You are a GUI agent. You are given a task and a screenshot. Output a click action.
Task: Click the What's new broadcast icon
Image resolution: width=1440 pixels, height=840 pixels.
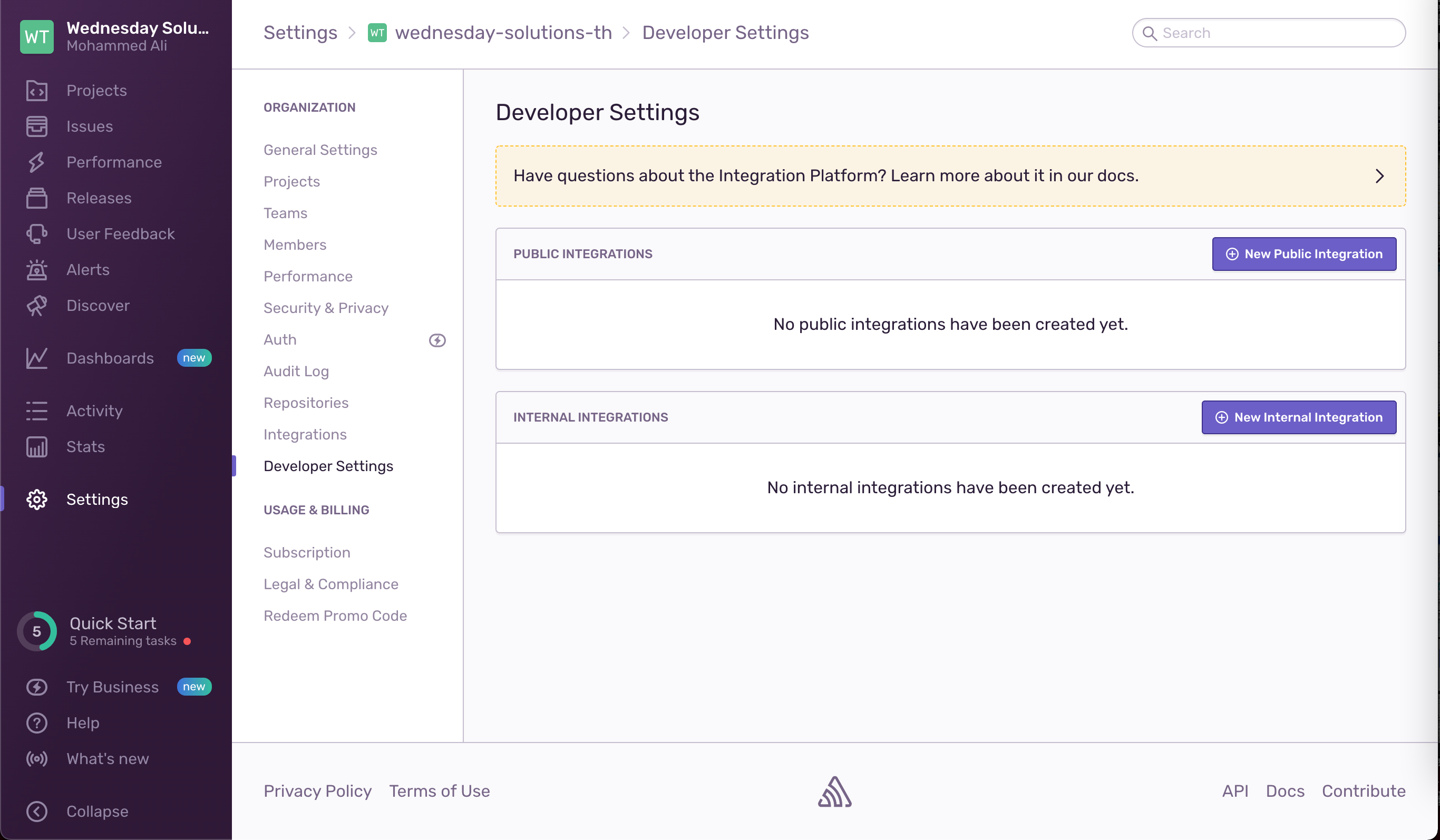[x=36, y=759]
